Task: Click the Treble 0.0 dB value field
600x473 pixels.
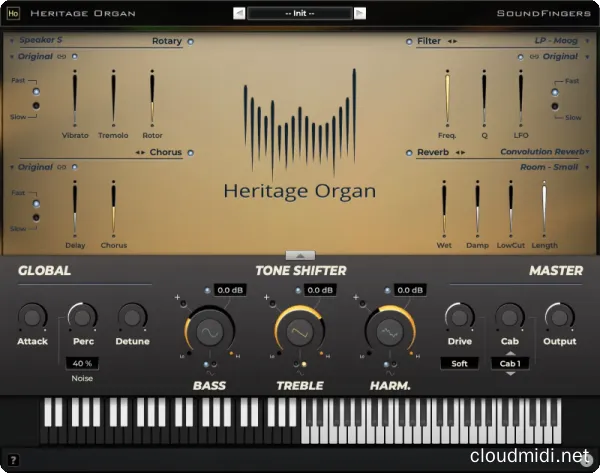Action: tap(320, 290)
